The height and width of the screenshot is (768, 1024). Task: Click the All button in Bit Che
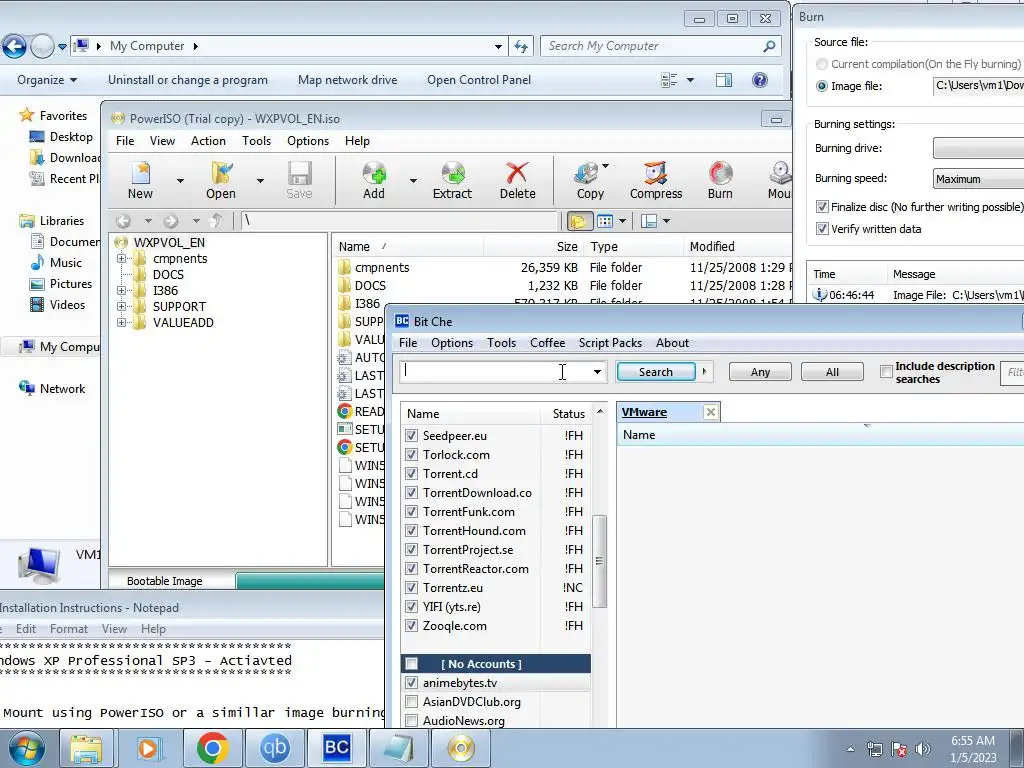832,372
